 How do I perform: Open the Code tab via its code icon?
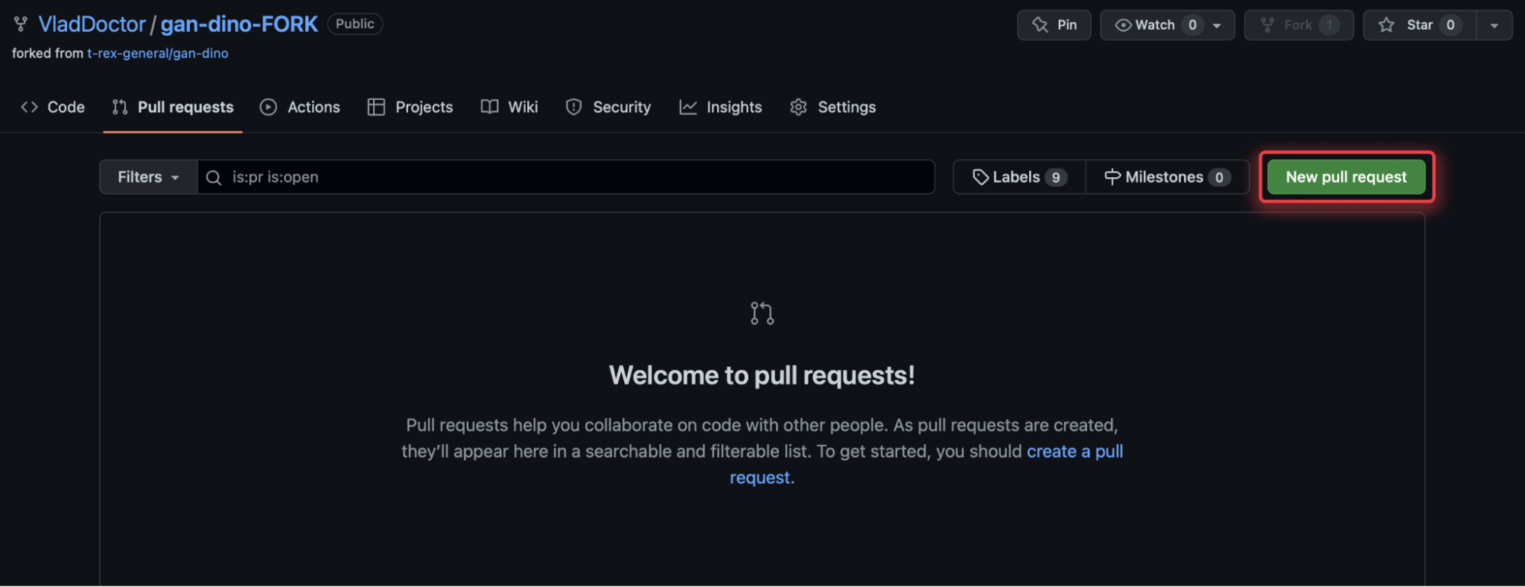(30, 106)
